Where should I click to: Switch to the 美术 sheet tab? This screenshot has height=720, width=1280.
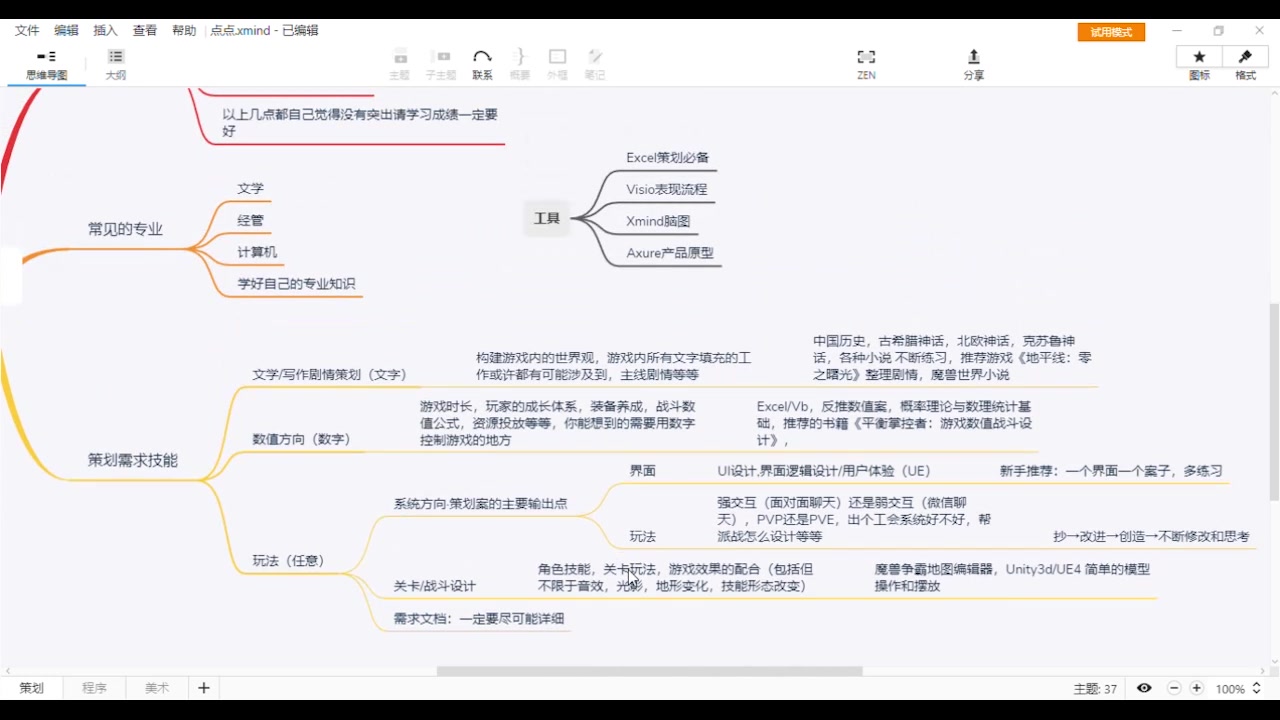[157, 688]
